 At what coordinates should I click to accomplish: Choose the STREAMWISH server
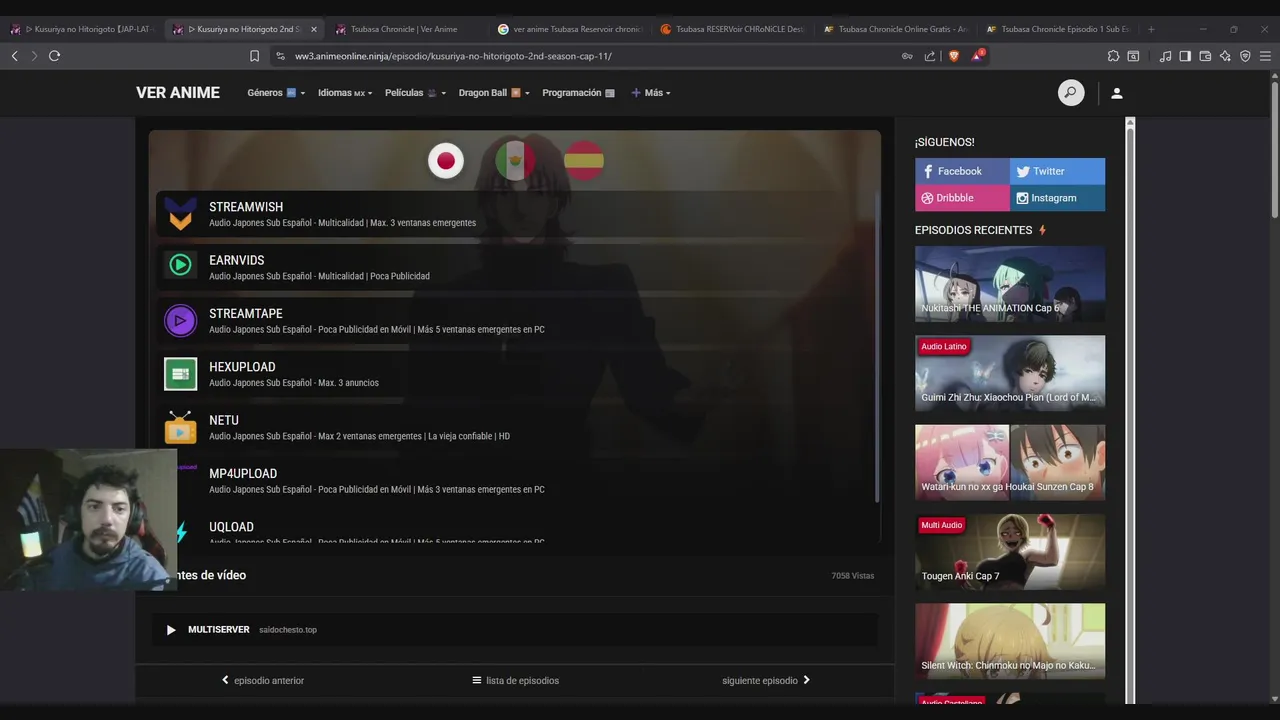pos(515,214)
